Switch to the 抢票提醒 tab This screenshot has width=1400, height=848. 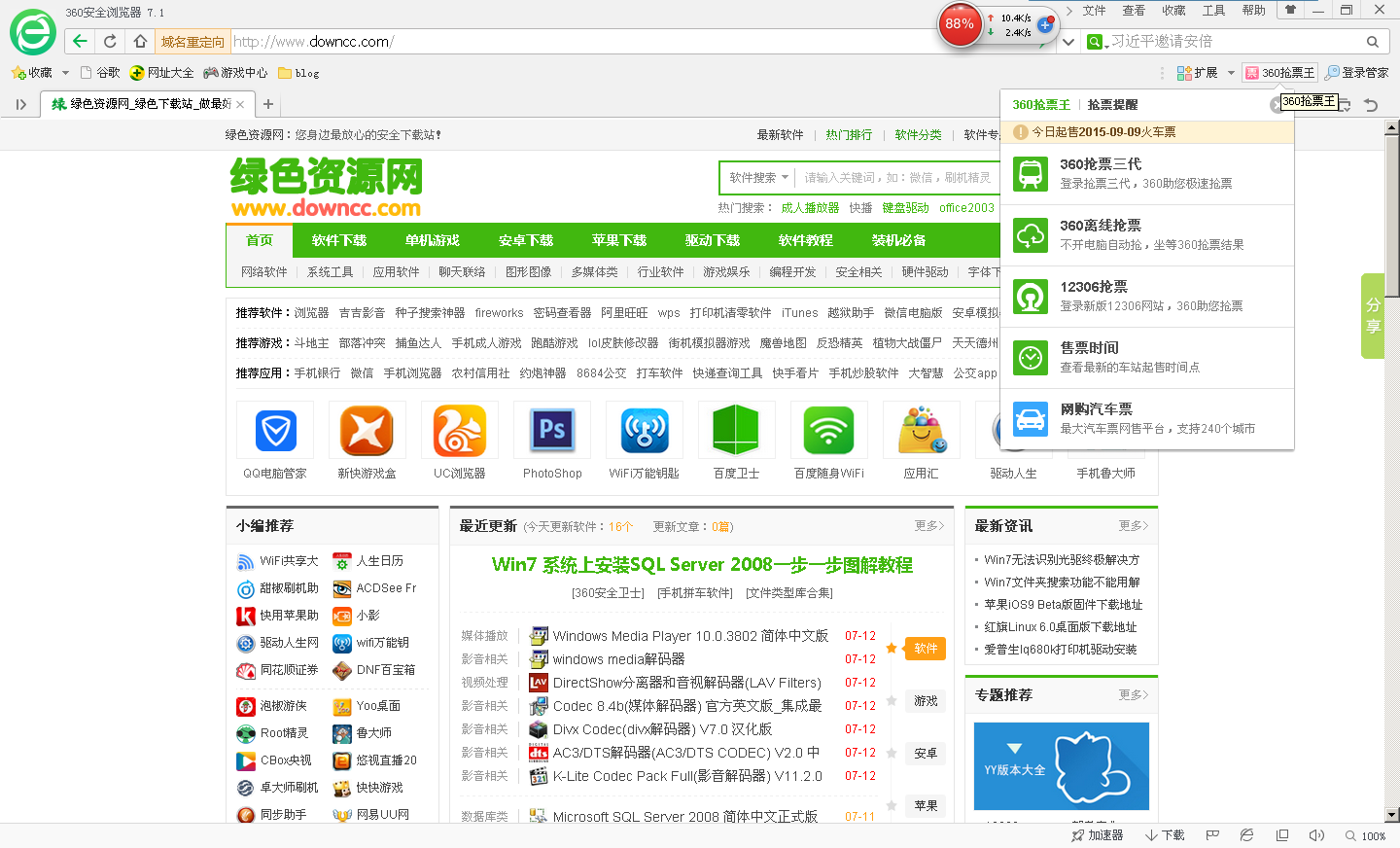[1112, 105]
